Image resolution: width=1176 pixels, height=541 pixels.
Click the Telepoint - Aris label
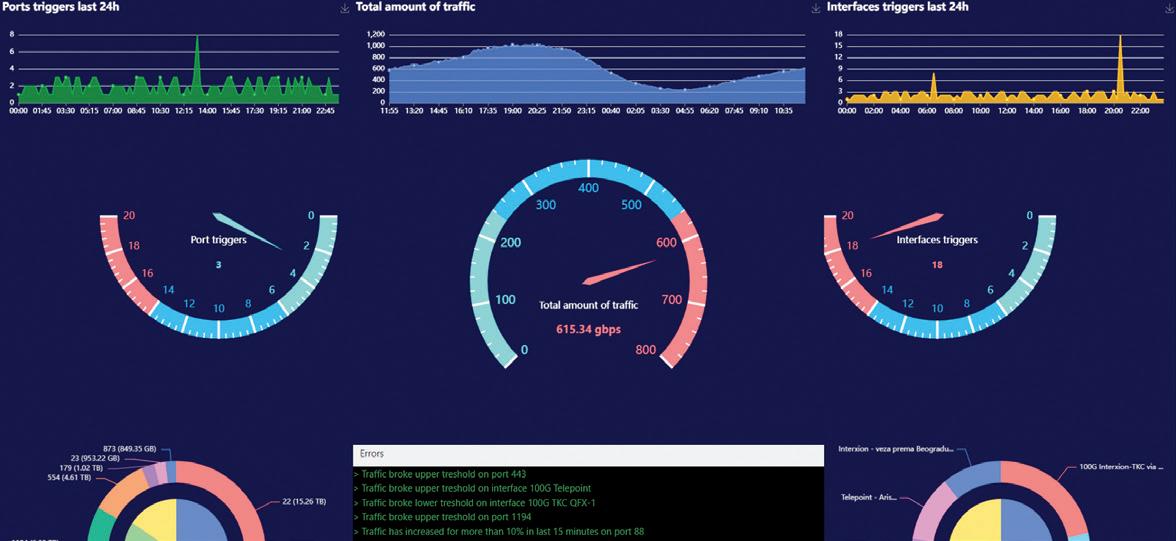click(870, 497)
